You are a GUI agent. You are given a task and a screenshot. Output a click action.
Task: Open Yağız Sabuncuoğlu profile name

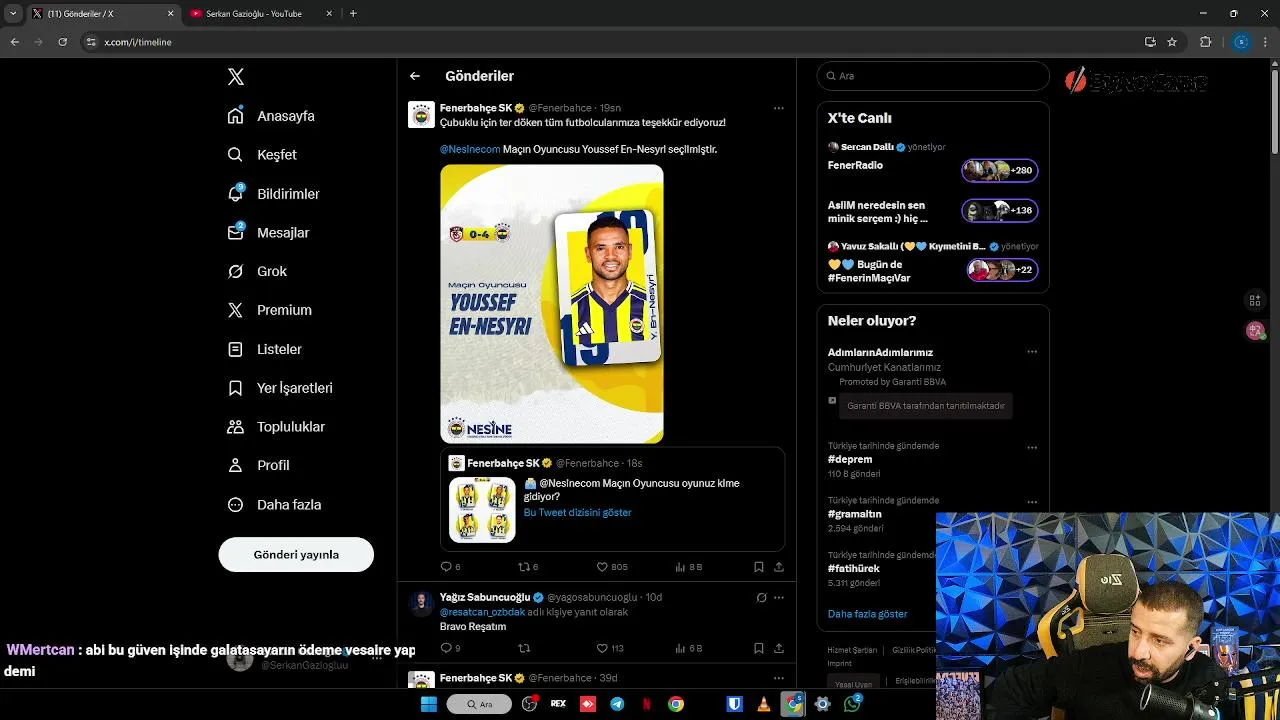tap(485, 597)
